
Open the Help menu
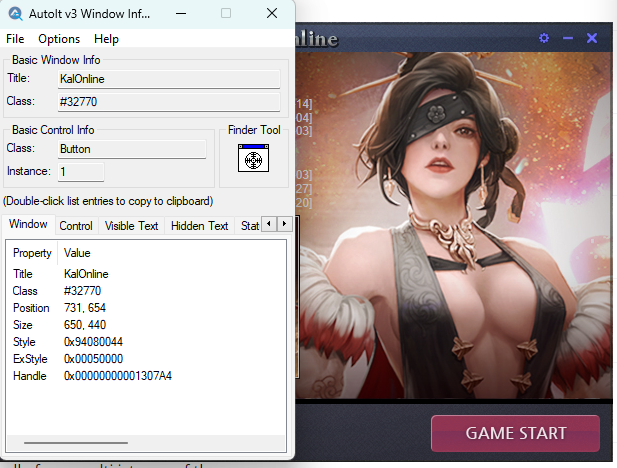tap(106, 39)
